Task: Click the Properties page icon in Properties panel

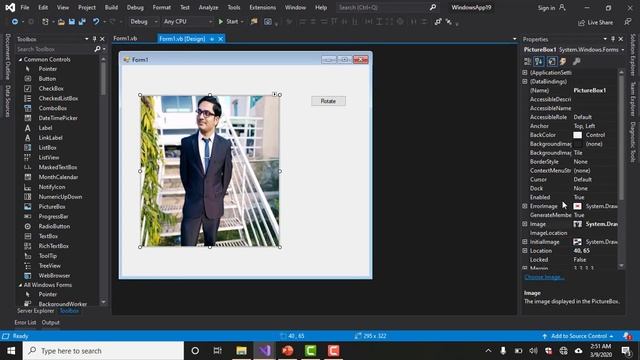Action: tap(552, 62)
